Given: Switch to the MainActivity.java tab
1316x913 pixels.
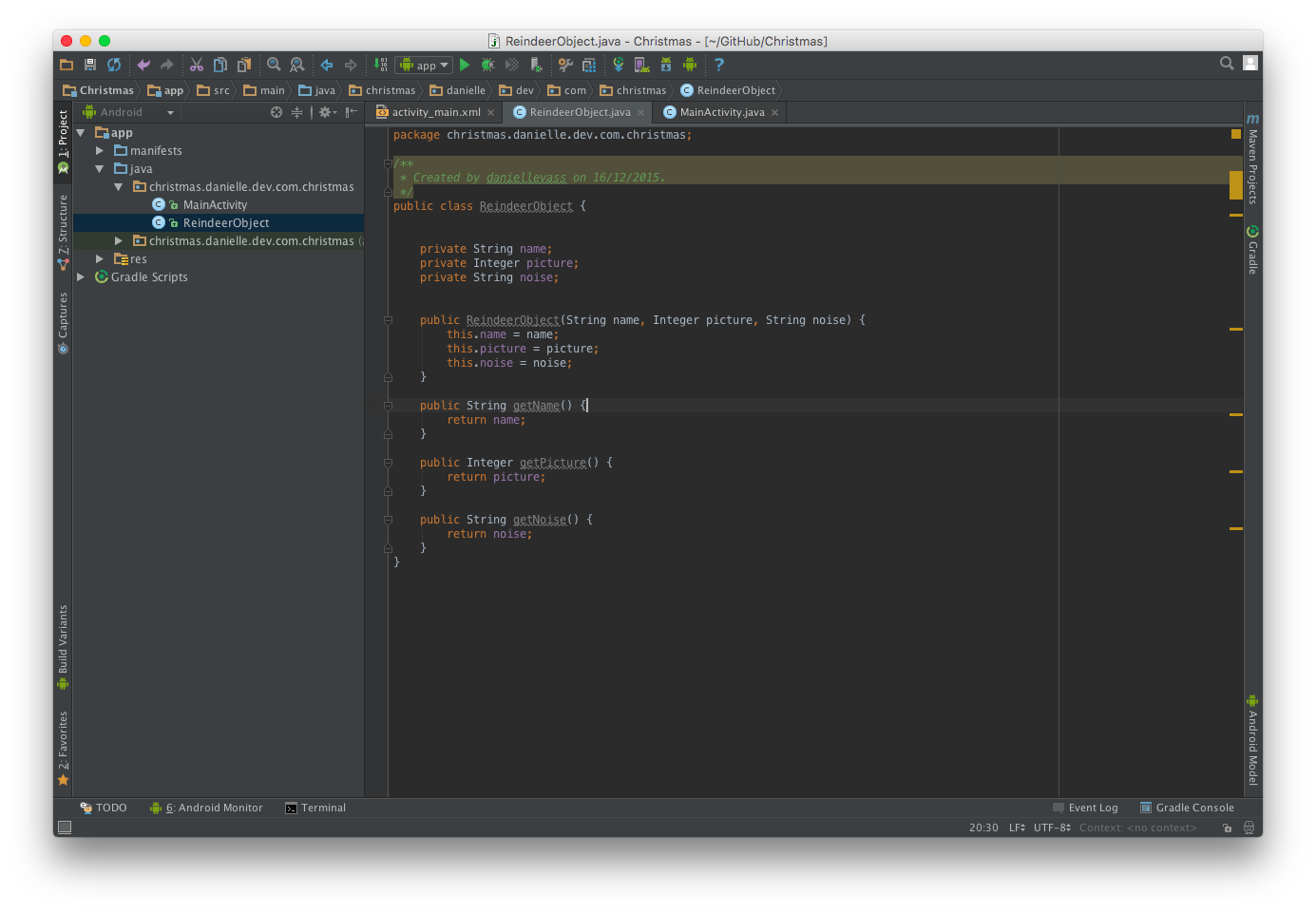Looking at the screenshot, I should click(x=721, y=112).
